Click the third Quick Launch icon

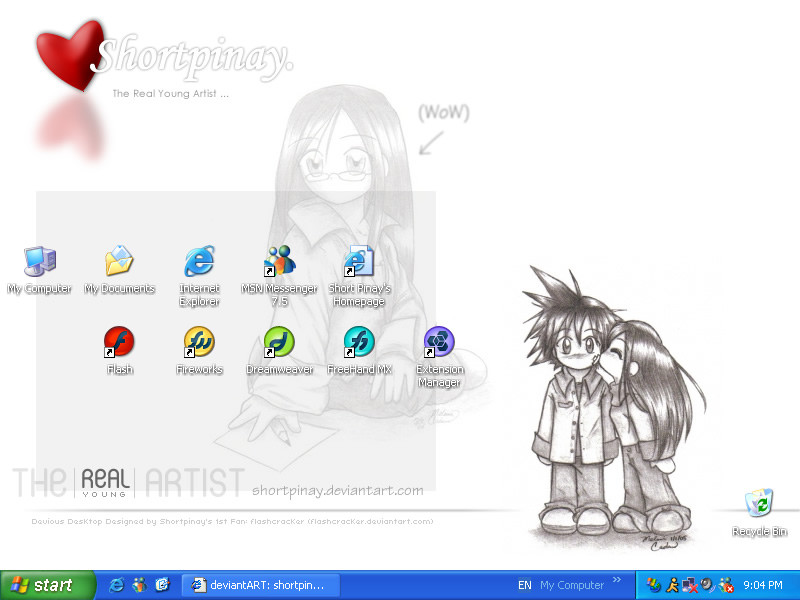(x=162, y=585)
